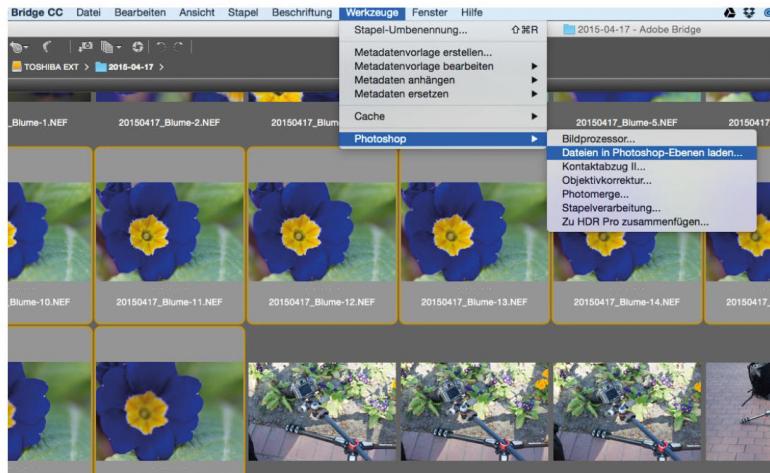Click the Dropbox menu bar icon
Viewport: 770px width, 473px height.
[x=749, y=13]
